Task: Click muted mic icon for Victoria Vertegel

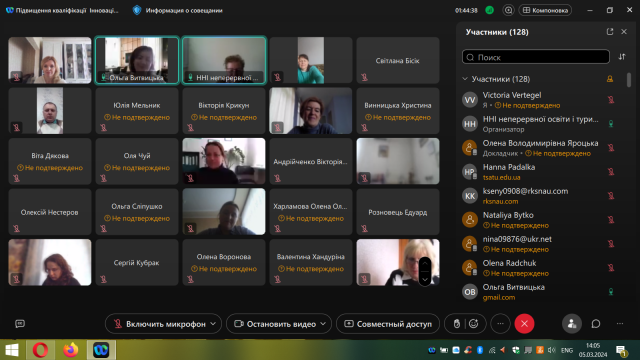Action: 611,100
